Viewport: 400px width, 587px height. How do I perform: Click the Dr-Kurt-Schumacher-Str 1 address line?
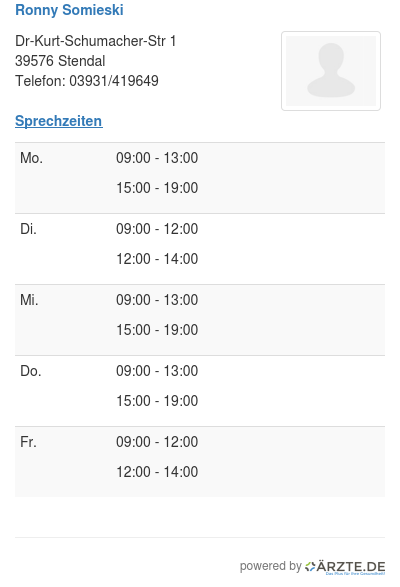point(96,41)
